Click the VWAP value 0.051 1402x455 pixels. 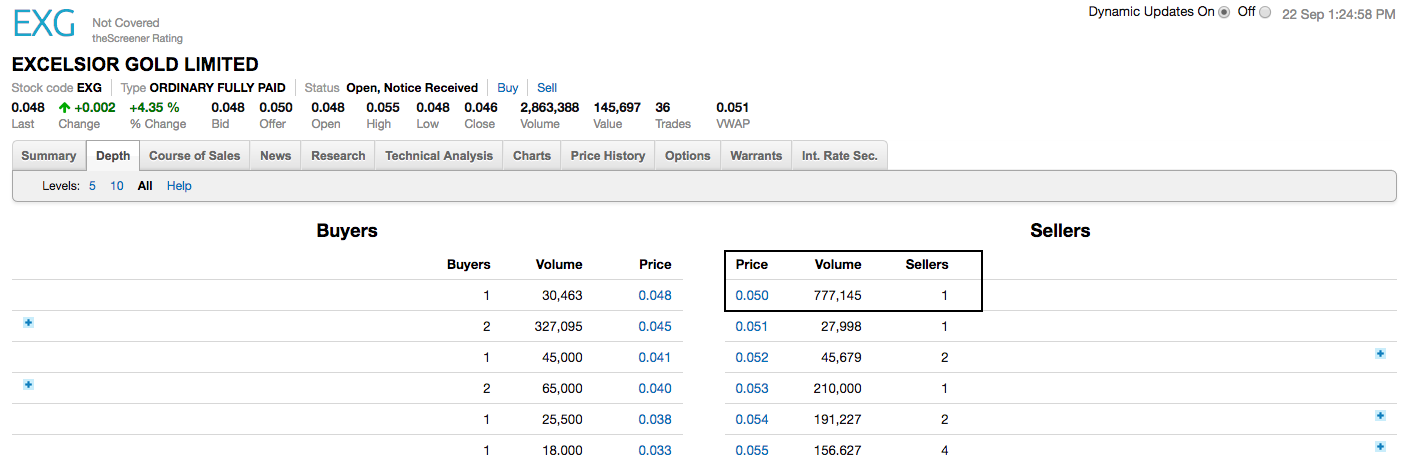tap(732, 108)
